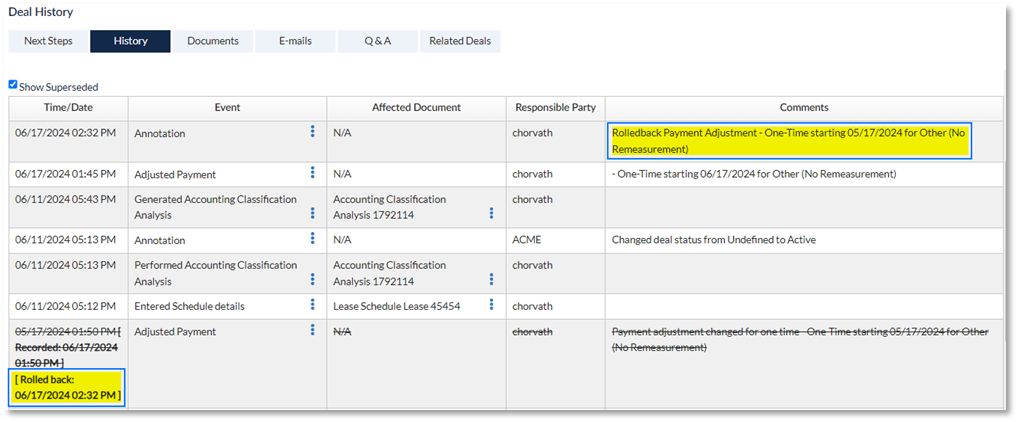
Task: Open the E-mails tab
Action: pos(295,41)
